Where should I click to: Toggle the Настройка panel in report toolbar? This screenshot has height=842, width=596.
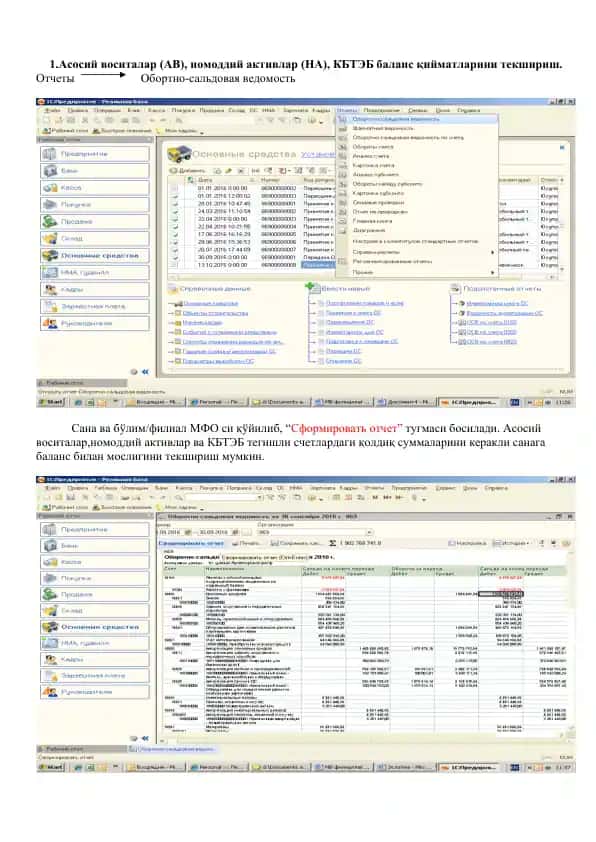(467, 543)
